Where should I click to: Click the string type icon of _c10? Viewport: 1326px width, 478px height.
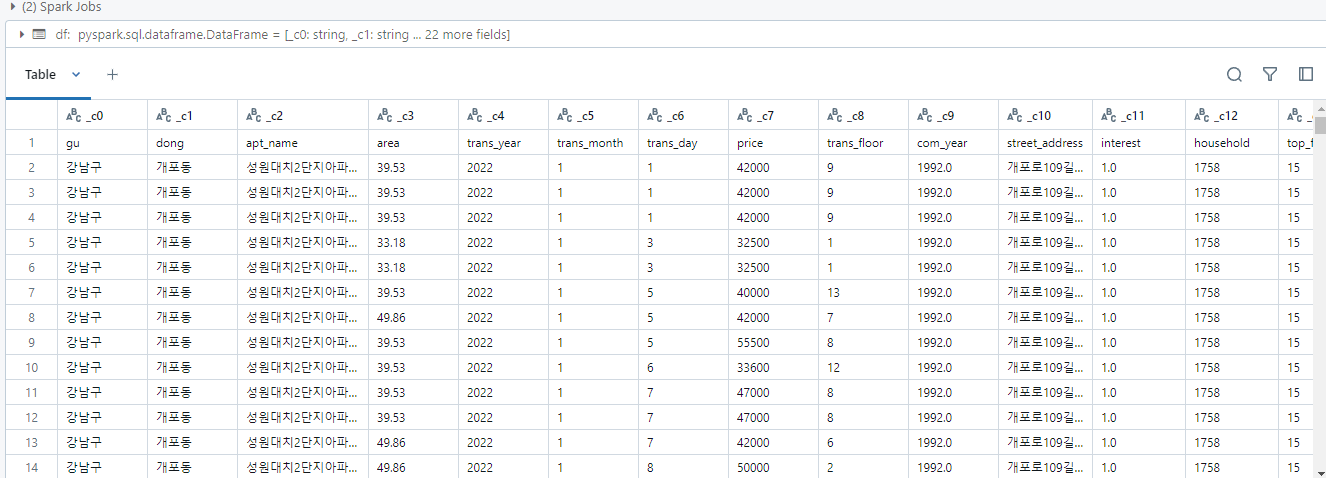[1015, 116]
